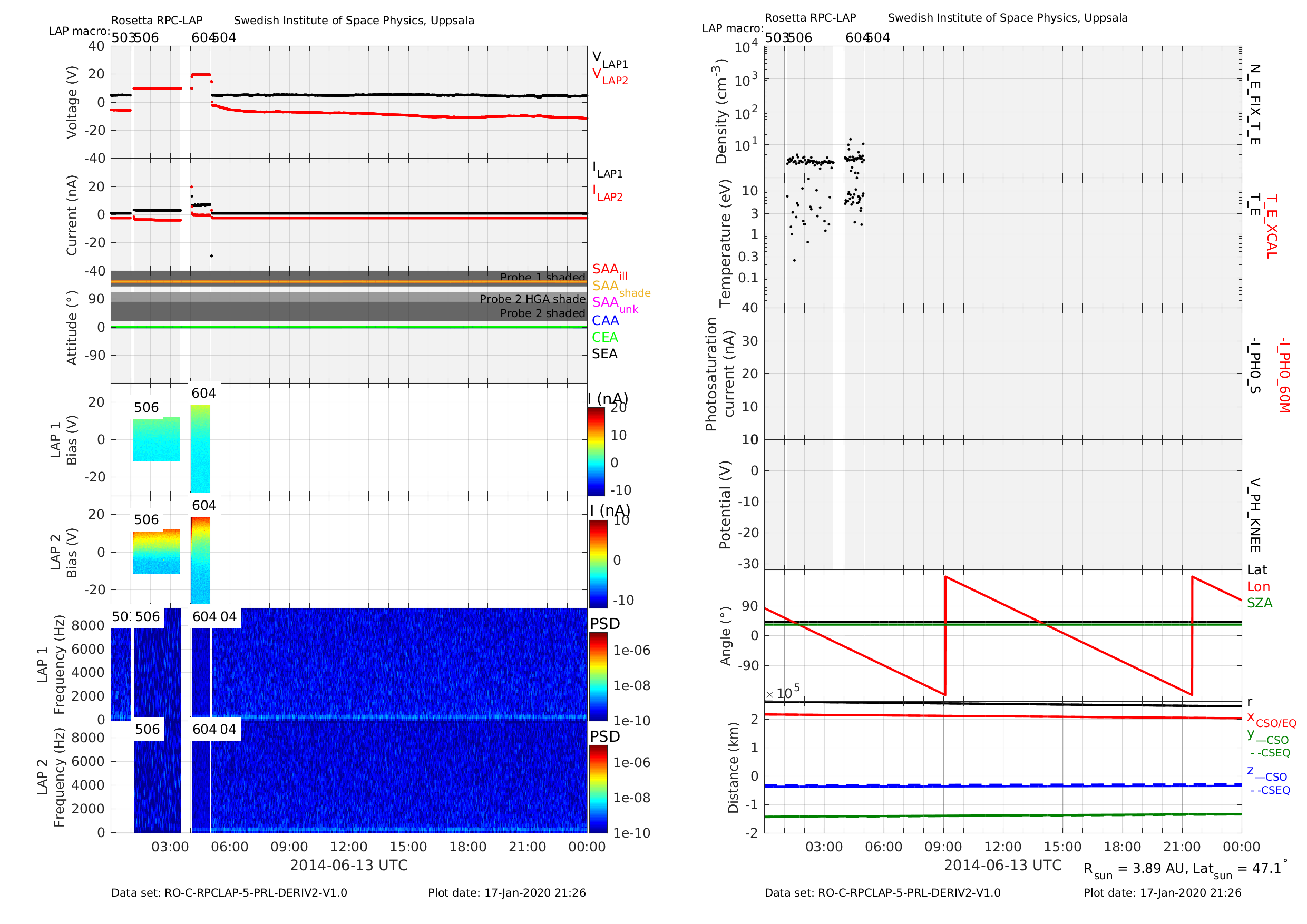
Task: Click the LAP 2 bias current colorbar
Action: coord(598,564)
